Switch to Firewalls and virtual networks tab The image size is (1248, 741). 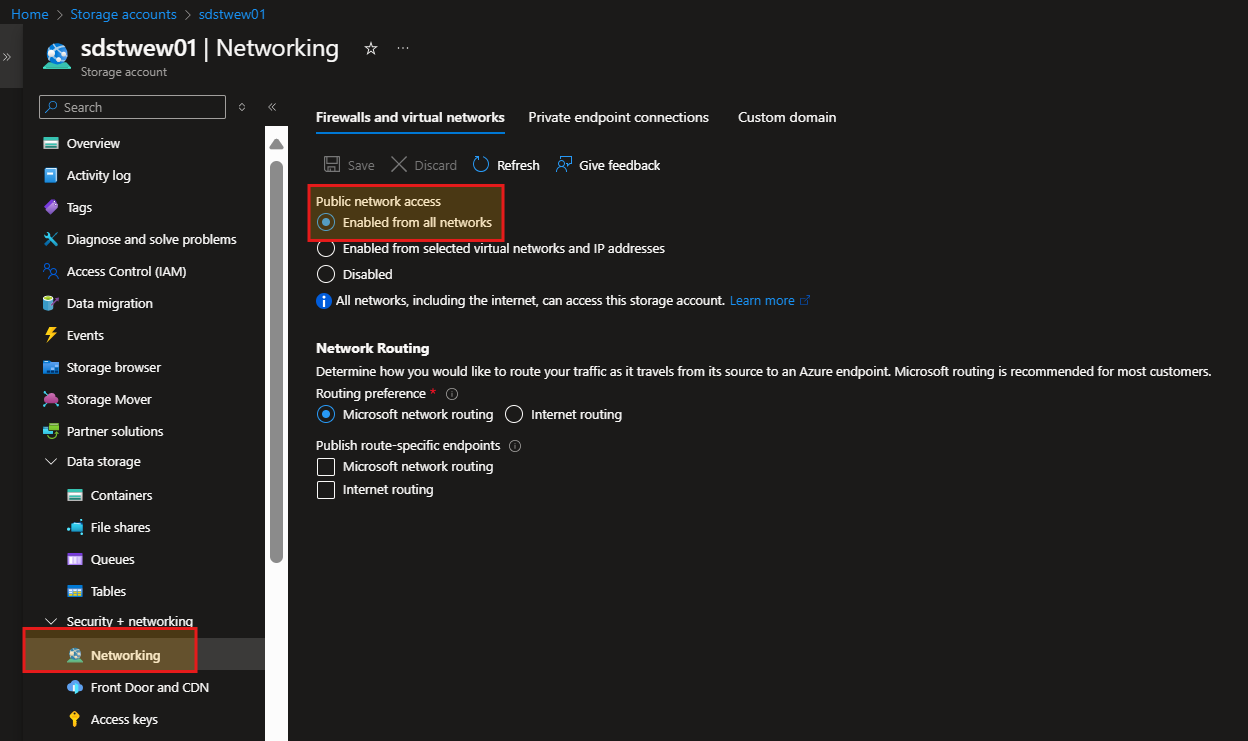click(410, 117)
